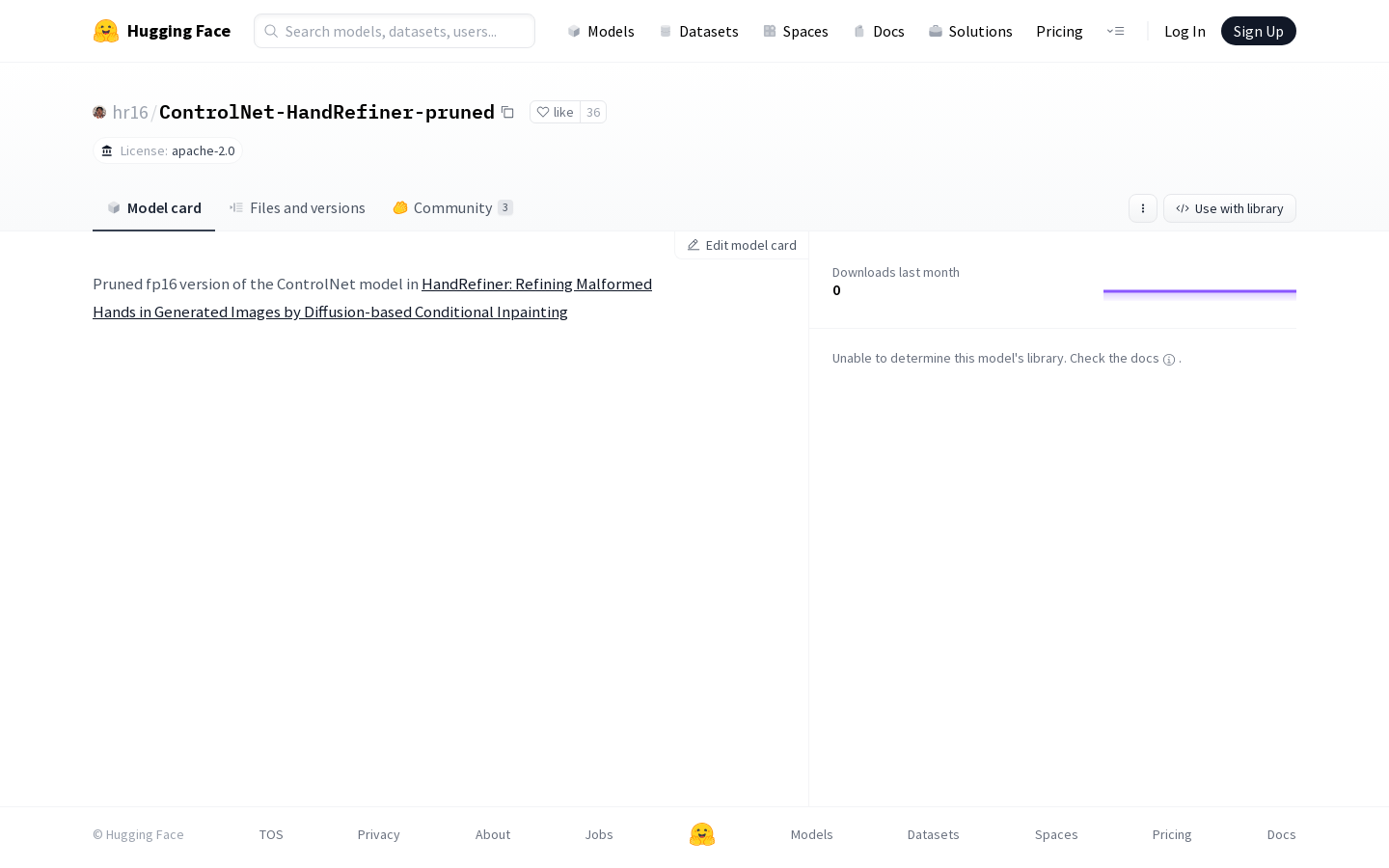Copy the model name to clipboard
This screenshot has width=1389, height=868.
507,112
